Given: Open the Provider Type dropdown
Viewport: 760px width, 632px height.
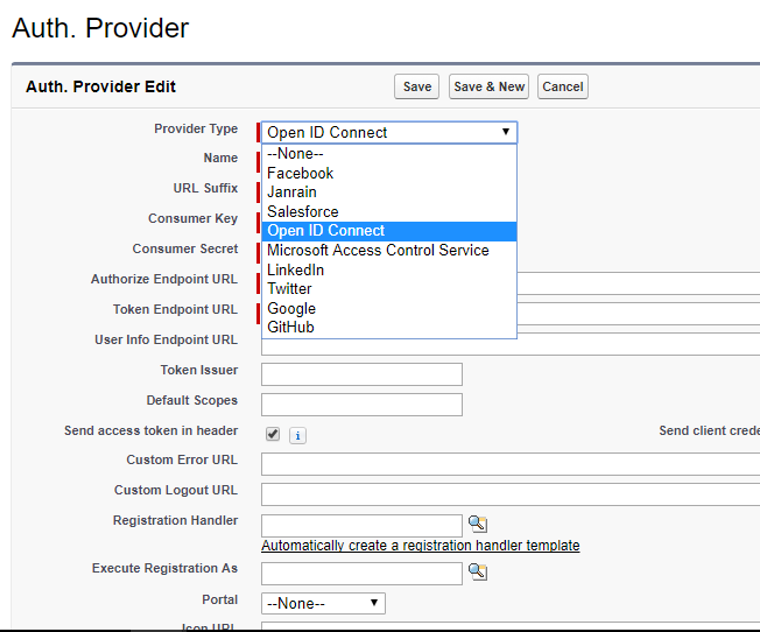Looking at the screenshot, I should coord(389,132).
